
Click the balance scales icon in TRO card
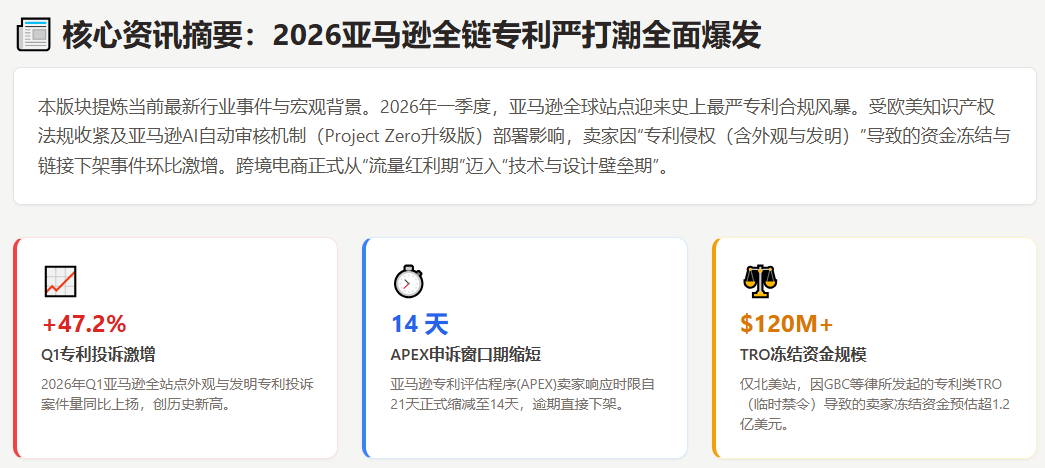coord(759,281)
